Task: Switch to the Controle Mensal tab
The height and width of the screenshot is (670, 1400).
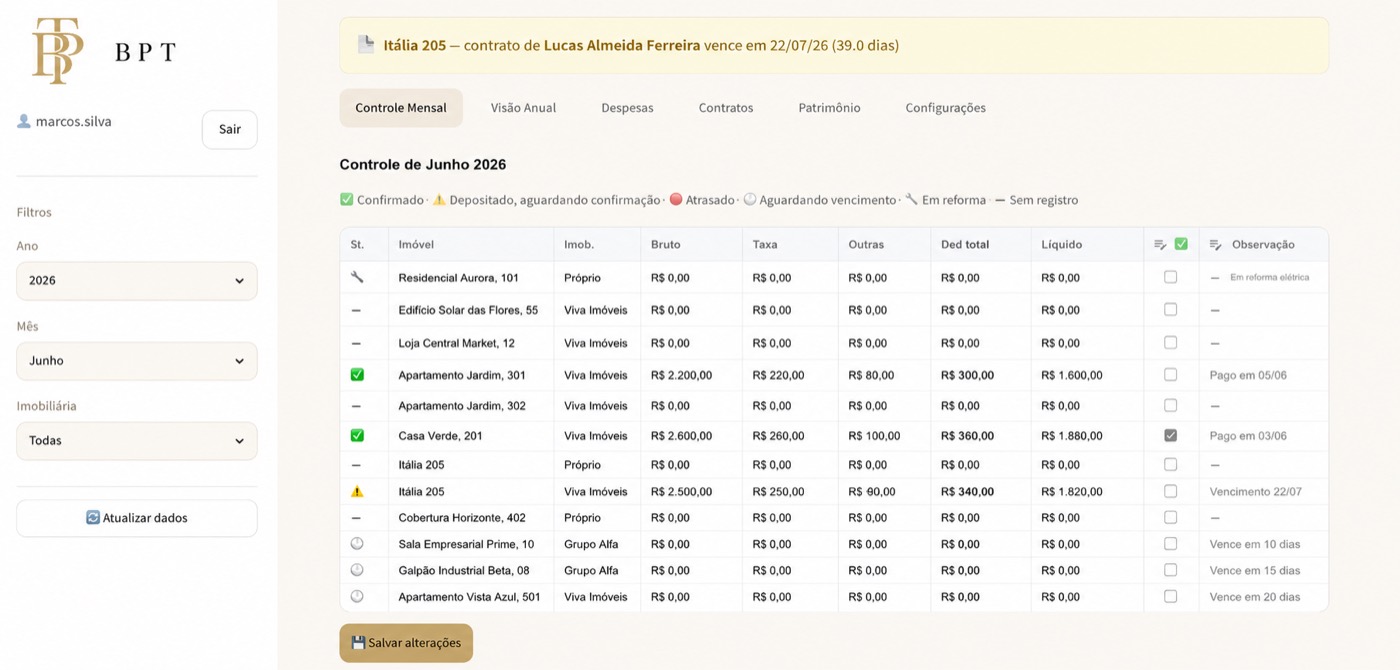Action: pyautogui.click(x=401, y=108)
